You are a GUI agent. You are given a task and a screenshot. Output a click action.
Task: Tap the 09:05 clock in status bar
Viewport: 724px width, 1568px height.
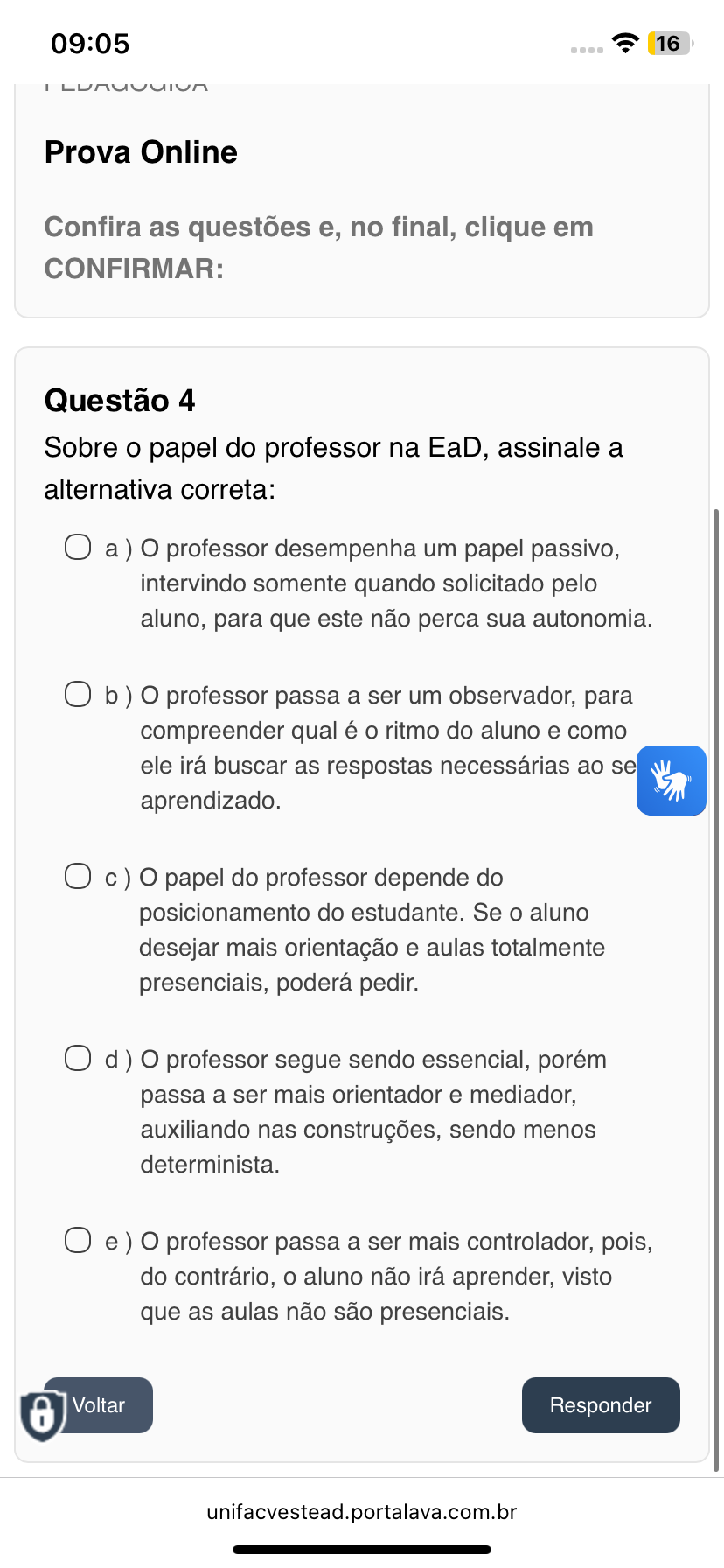pos(90,43)
